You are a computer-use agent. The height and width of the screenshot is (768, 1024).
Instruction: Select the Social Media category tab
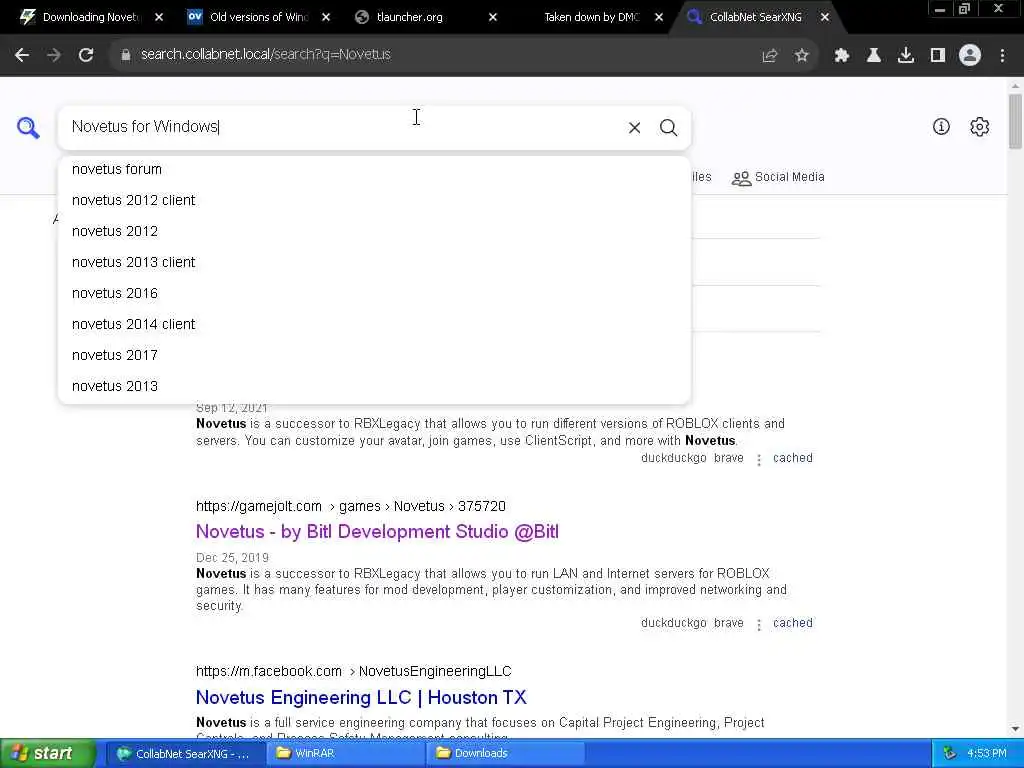click(778, 177)
